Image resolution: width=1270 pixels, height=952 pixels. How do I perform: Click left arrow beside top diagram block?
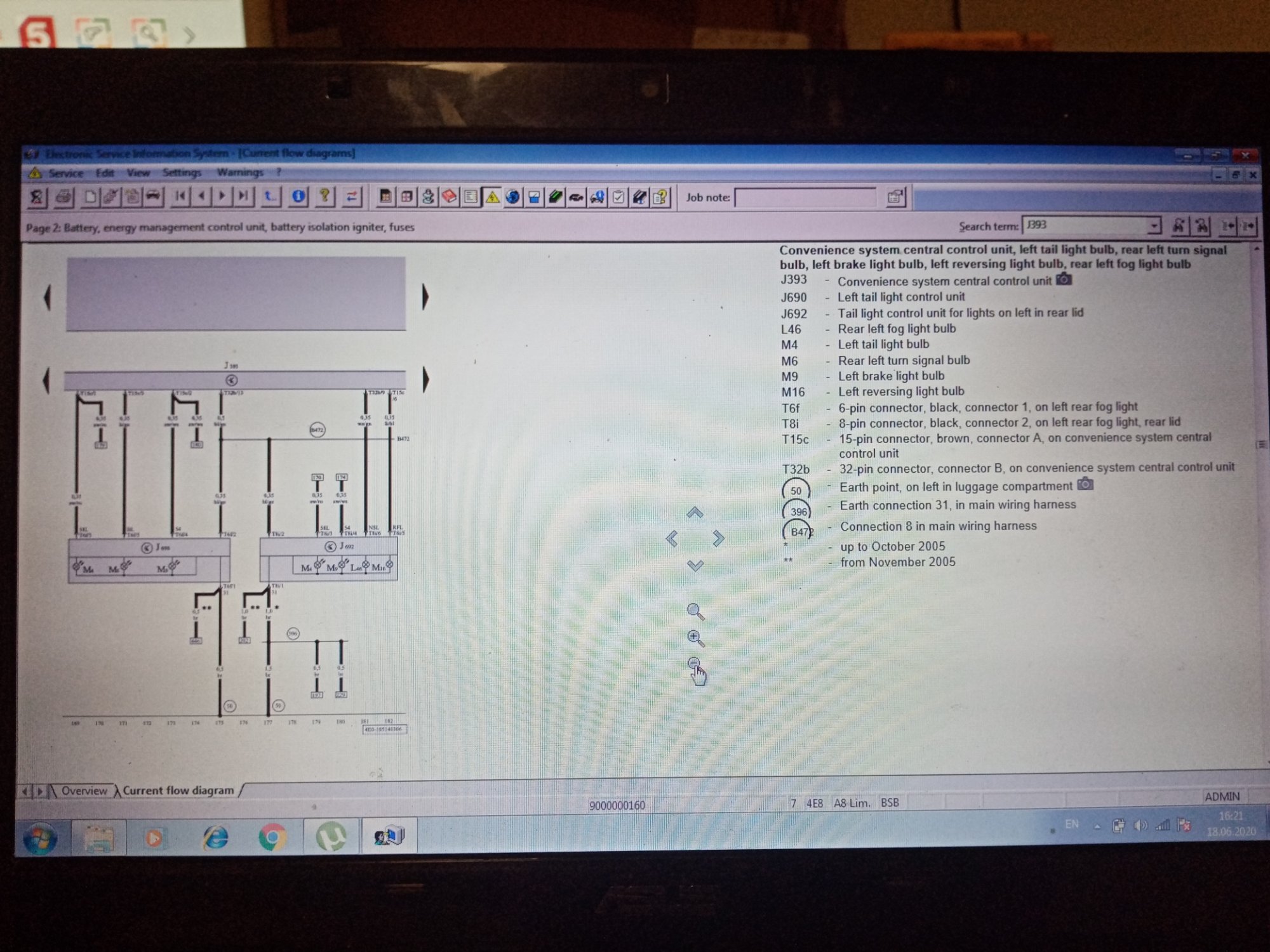tap(47, 297)
